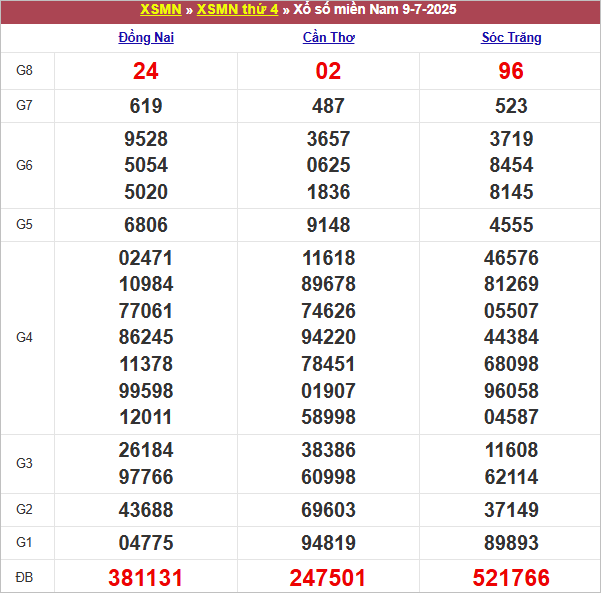
Task: Open the XSMN thứ 4 link
Action: [x=237, y=10]
